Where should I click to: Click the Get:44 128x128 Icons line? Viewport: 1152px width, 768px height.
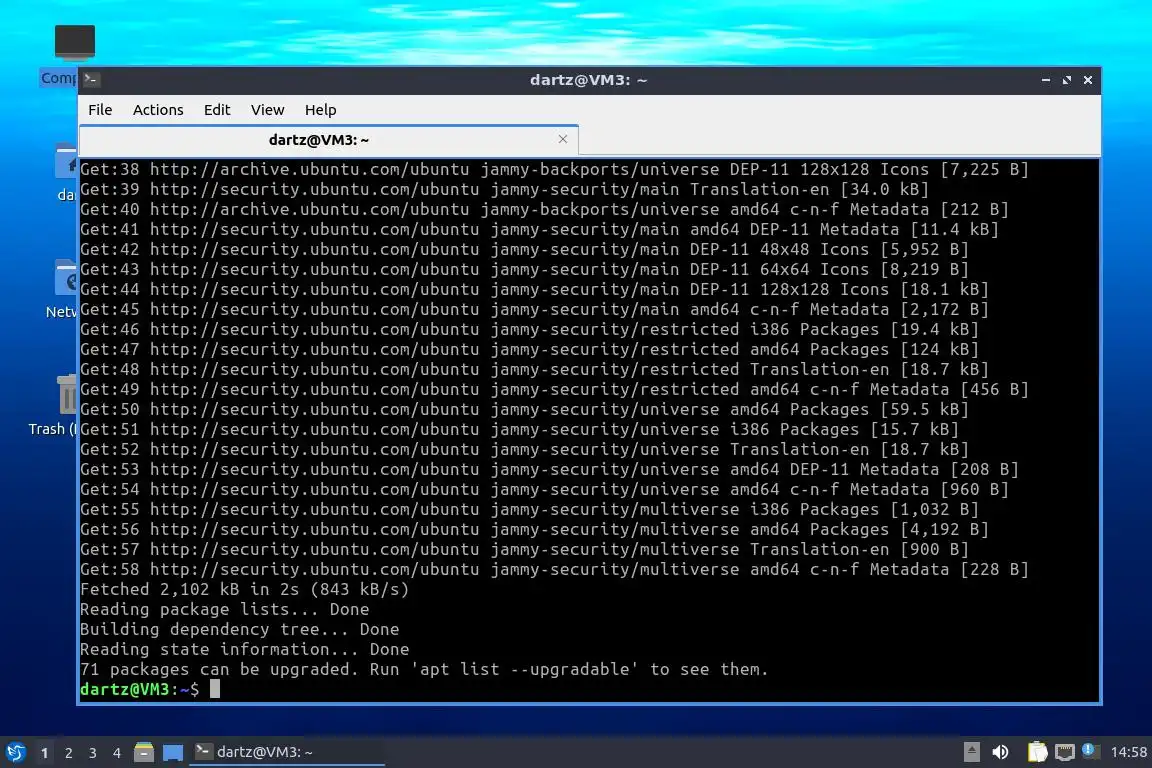[x=533, y=290]
